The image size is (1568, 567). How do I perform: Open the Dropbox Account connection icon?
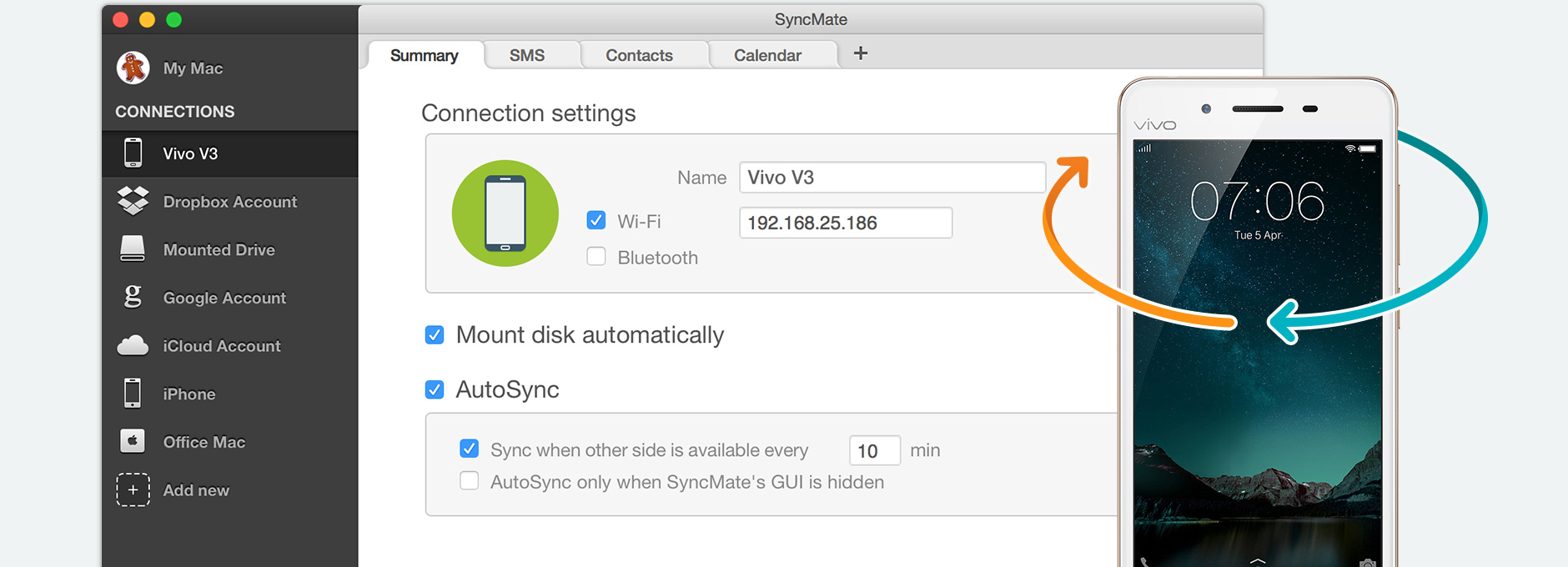tap(133, 201)
